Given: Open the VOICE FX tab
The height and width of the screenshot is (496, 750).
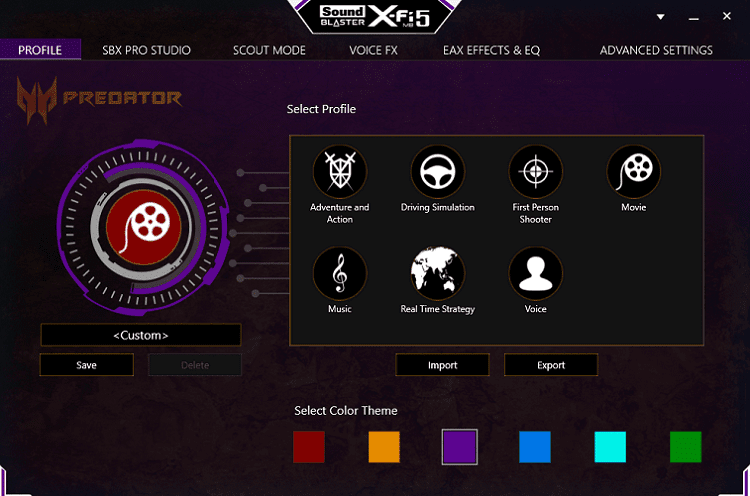Looking at the screenshot, I should tap(374, 50).
